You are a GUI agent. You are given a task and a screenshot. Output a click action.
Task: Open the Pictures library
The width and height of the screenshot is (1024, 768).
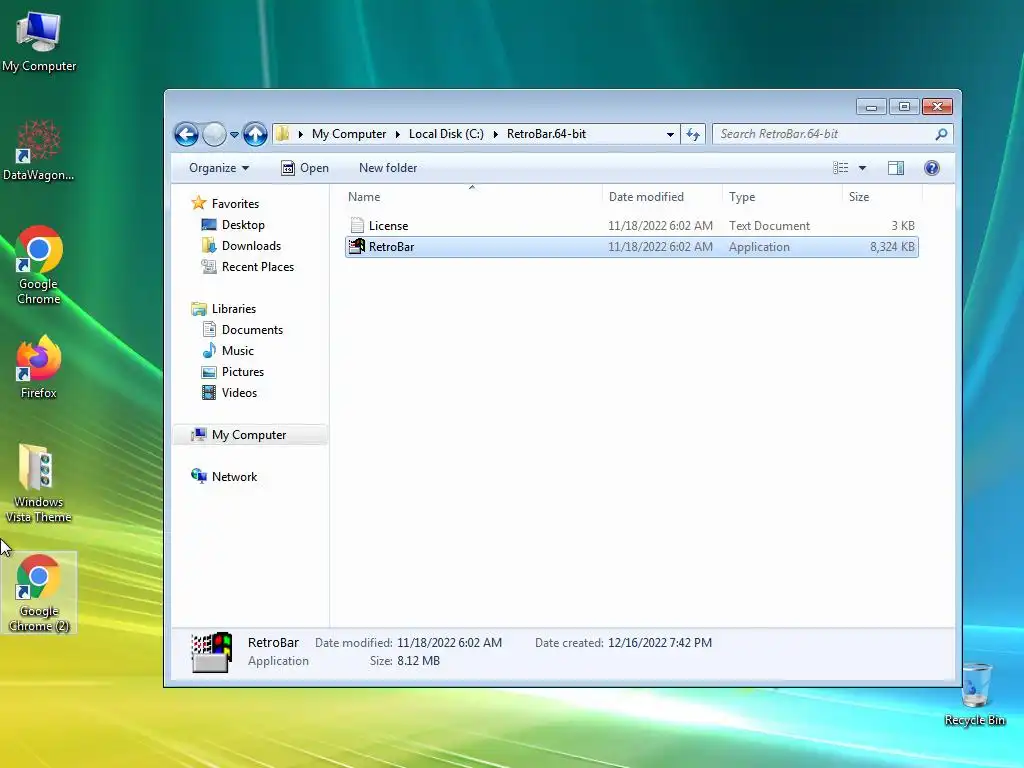click(x=233, y=372)
